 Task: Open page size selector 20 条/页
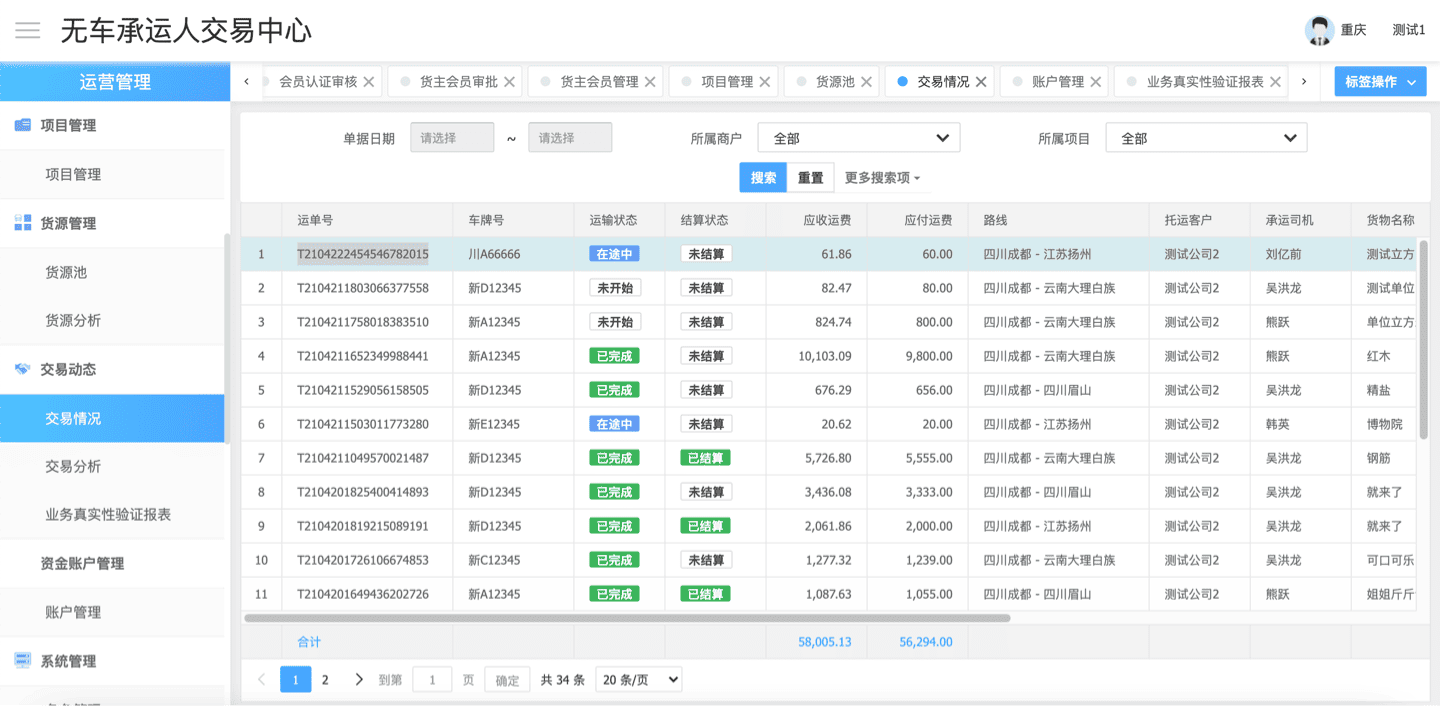638,680
